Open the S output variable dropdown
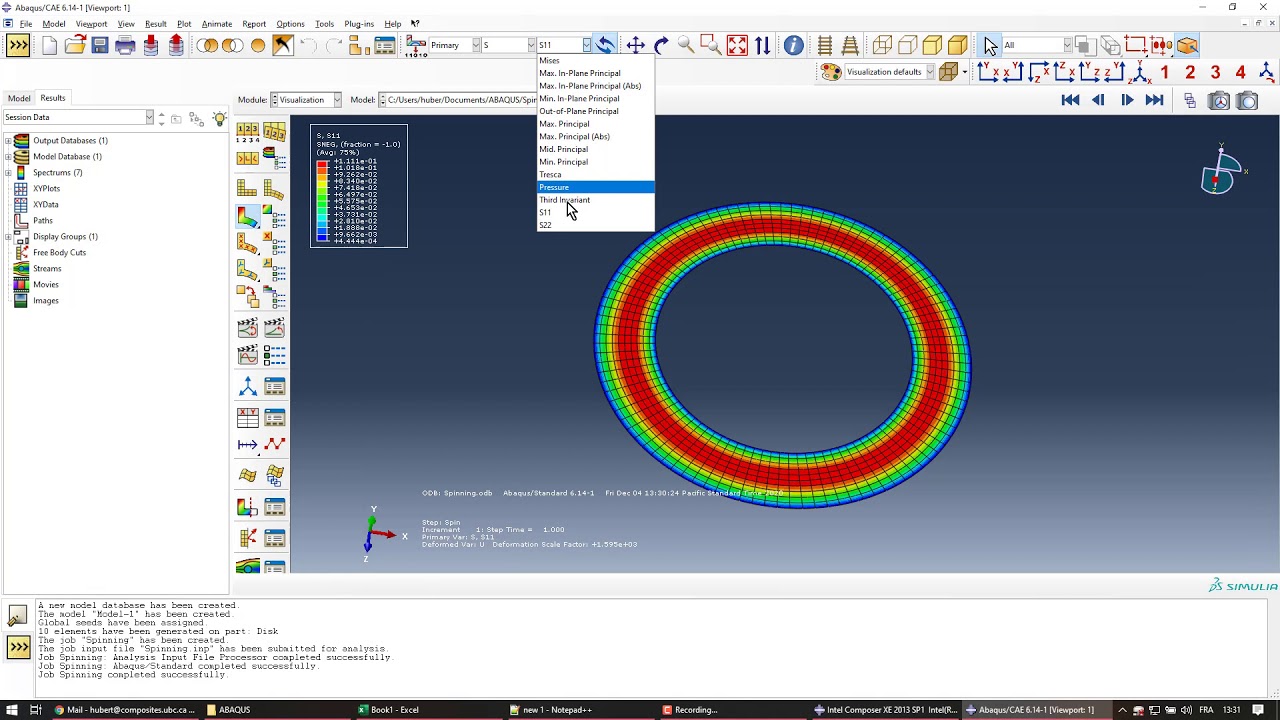 531,45
